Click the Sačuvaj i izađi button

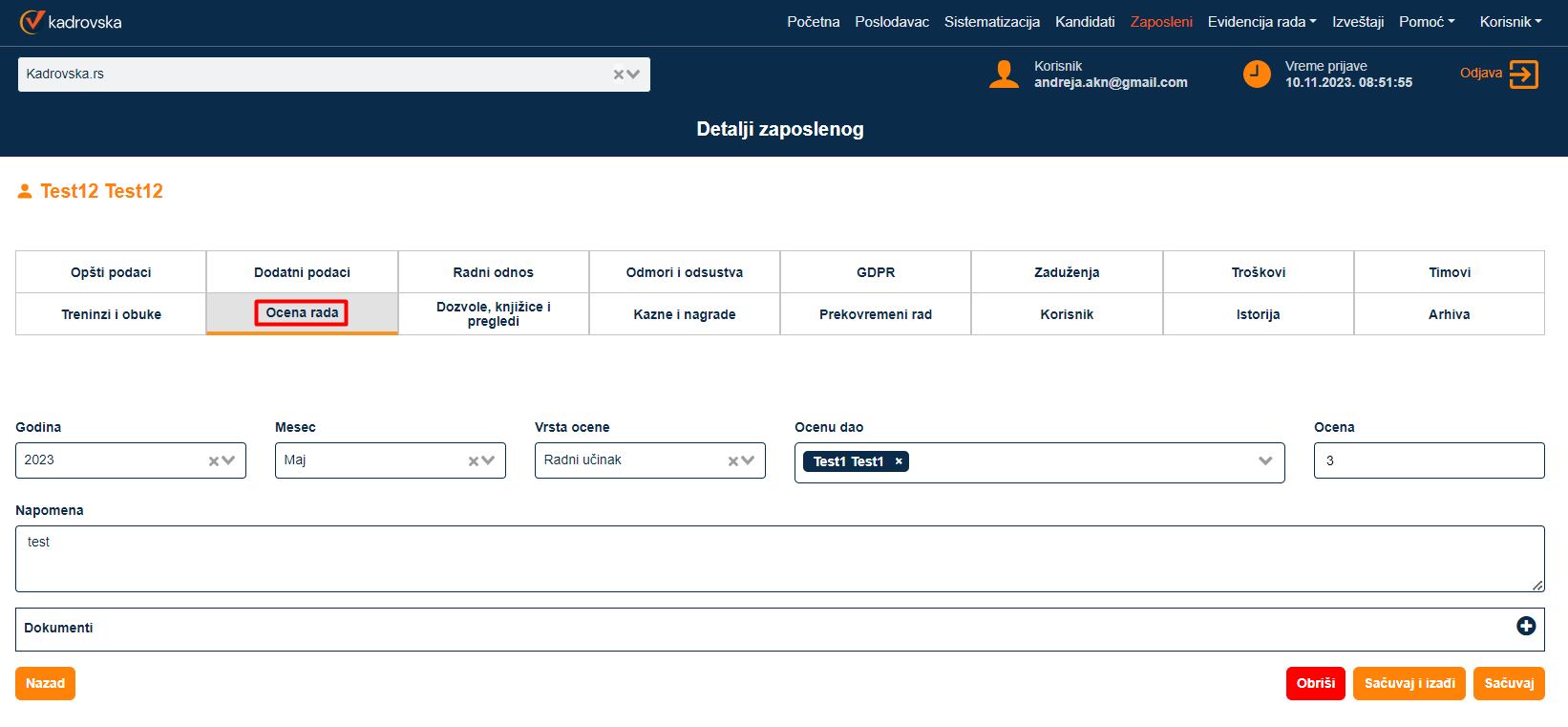coord(1409,683)
